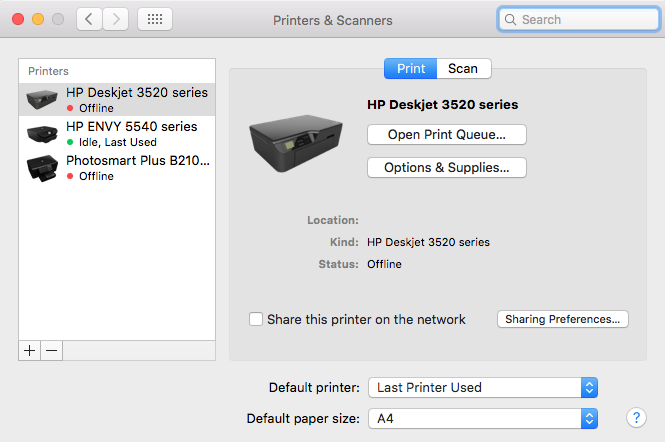
Task: Open the Default paper size dropdown
Action: coord(483,417)
